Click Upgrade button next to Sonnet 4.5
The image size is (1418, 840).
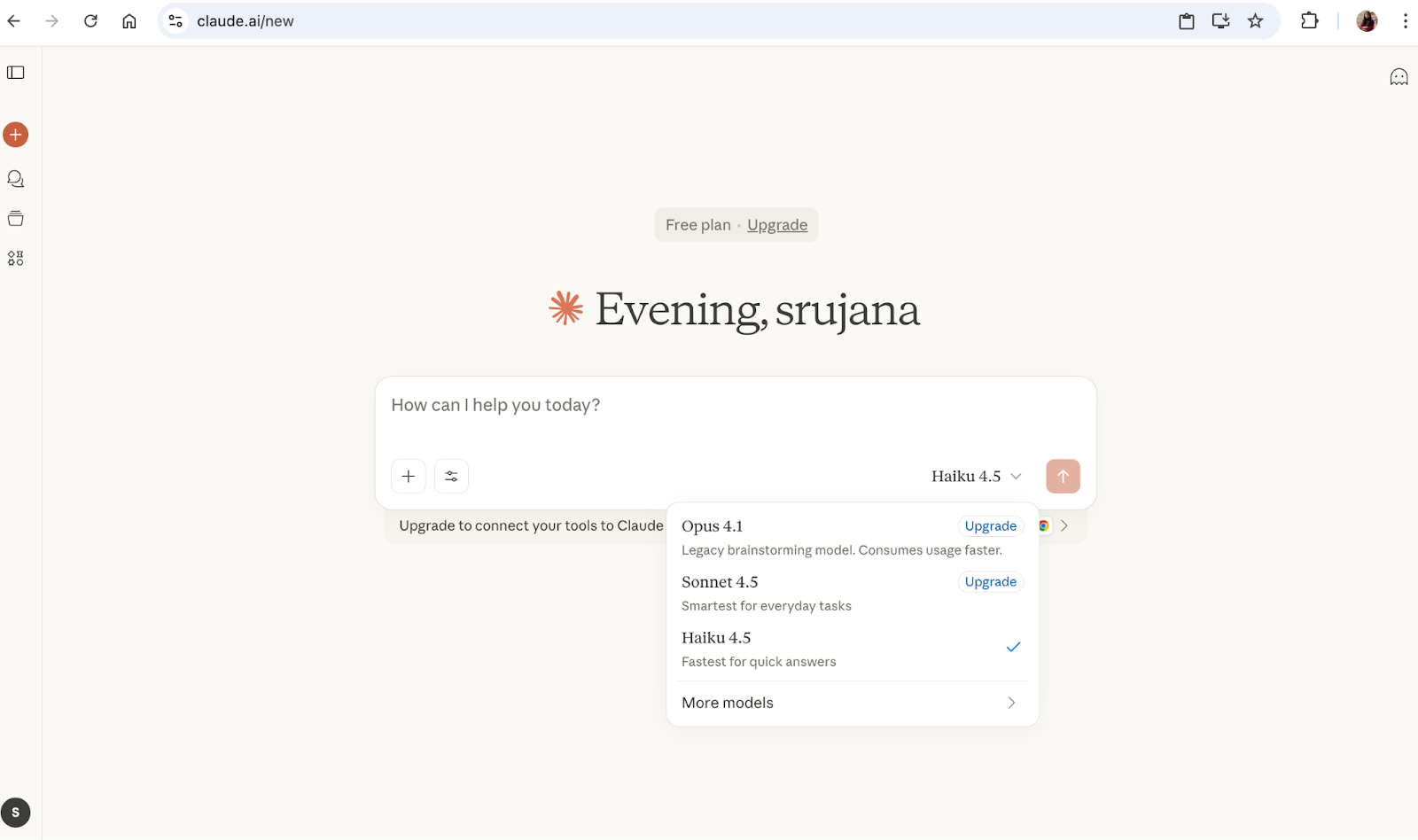(990, 582)
